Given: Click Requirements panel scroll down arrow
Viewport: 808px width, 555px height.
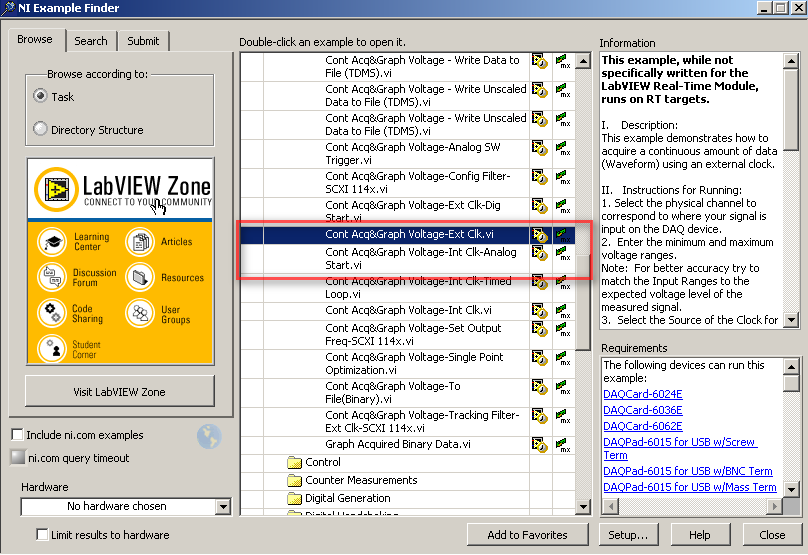Looking at the screenshot, I should tap(791, 489).
